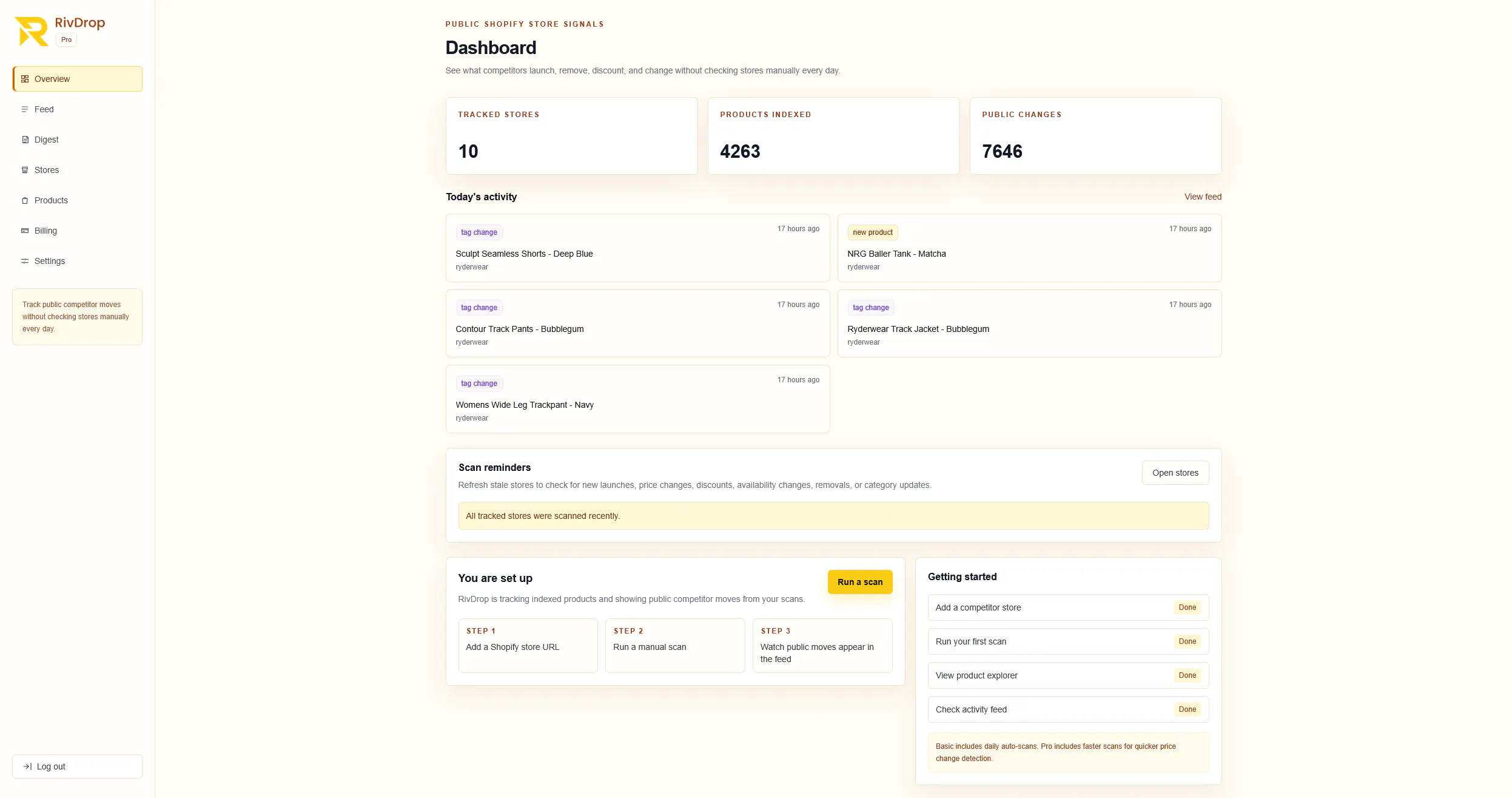Click 17 hours ago on Womens Wide Leg Trackpant
Image resolution: width=1512 pixels, height=798 pixels.
point(798,380)
